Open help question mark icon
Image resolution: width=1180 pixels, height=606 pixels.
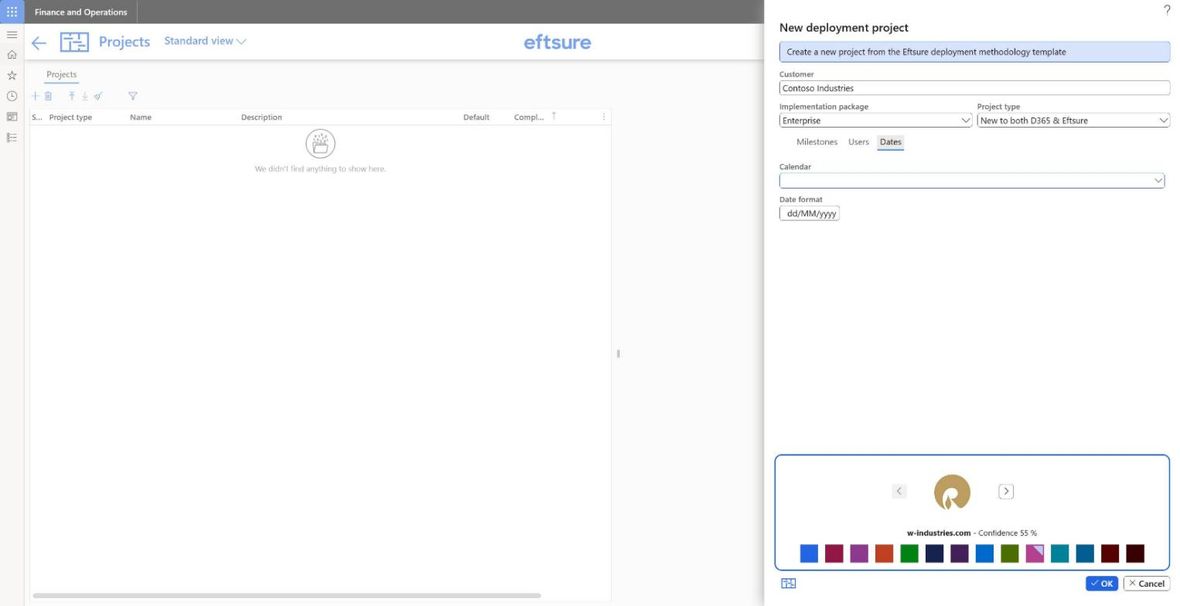[x=1167, y=10]
